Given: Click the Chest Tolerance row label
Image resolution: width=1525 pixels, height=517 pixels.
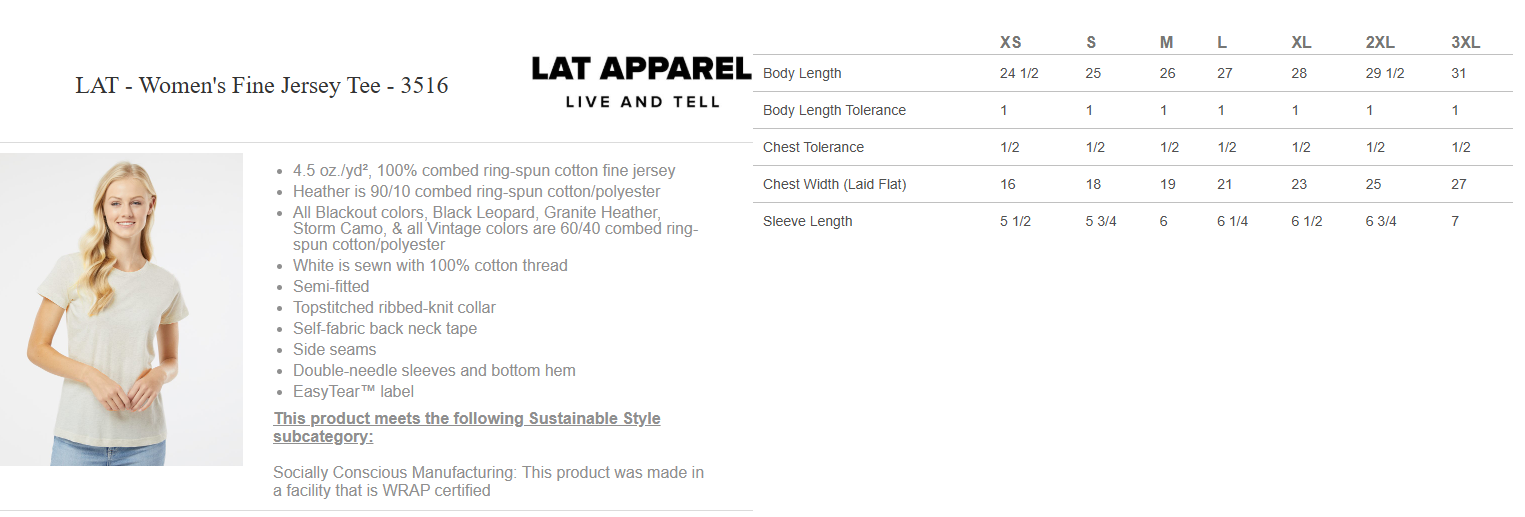Looking at the screenshot, I should [x=813, y=147].
